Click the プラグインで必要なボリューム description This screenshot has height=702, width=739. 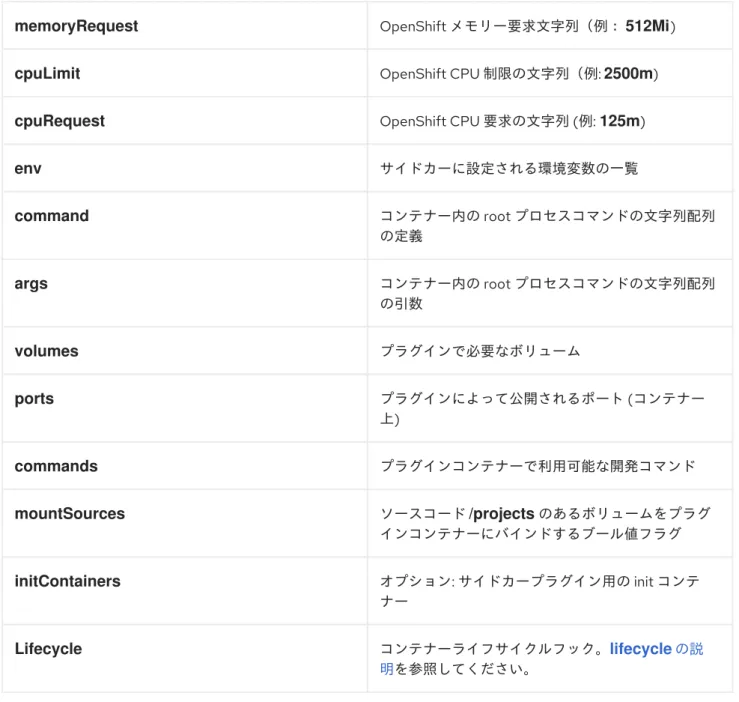[480, 351]
